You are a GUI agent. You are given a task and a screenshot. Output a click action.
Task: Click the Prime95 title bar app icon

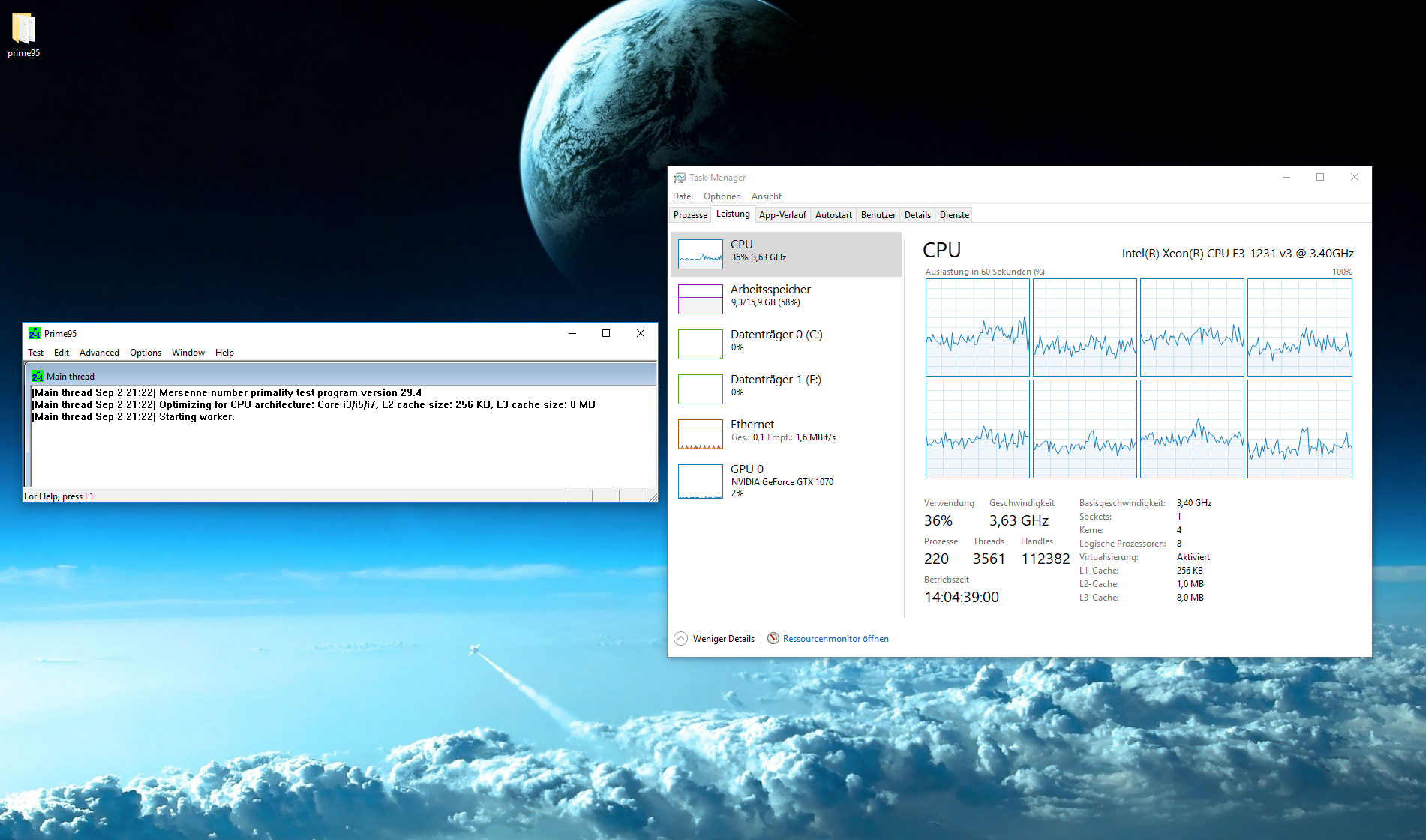click(35, 334)
